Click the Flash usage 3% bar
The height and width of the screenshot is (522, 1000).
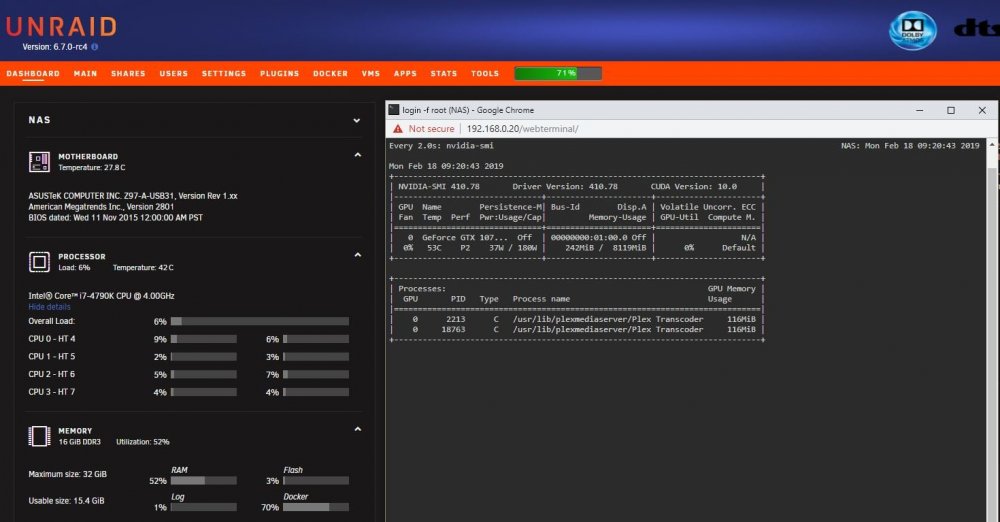[x=316, y=481]
